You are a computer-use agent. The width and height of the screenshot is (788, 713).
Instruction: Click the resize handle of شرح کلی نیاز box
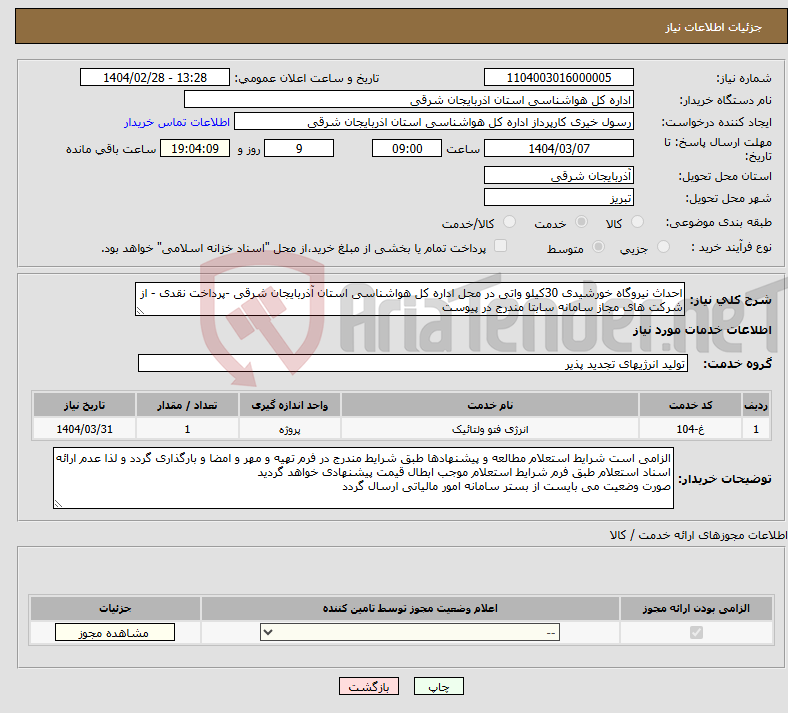coord(140,311)
